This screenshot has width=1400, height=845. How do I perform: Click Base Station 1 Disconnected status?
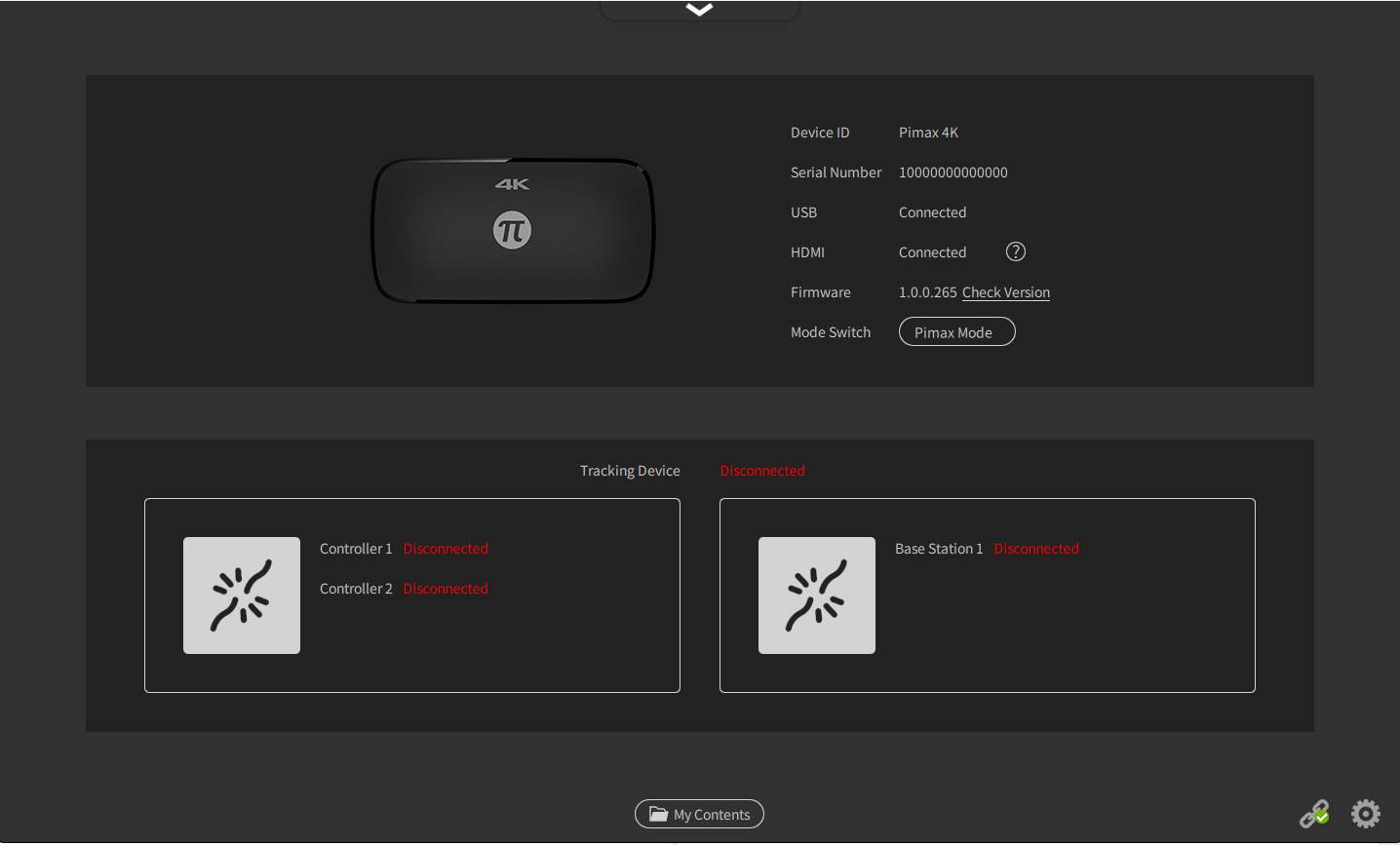click(x=1036, y=549)
